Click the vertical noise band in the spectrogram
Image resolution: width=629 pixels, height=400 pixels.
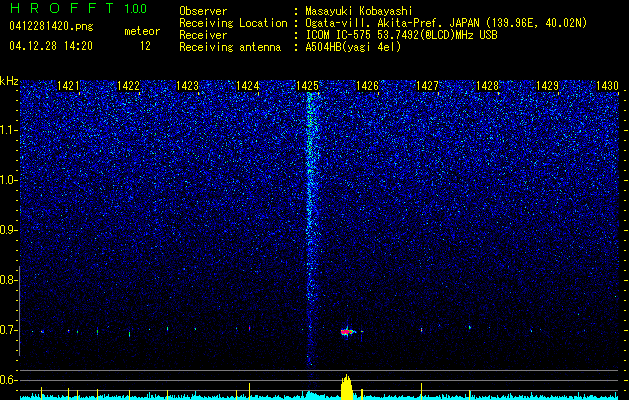pos(310,229)
